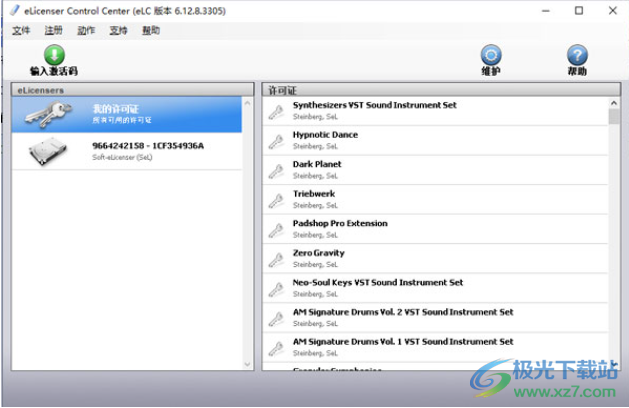629x408 pixels.
Task: Click the eLicensers panel header
Action: point(133,90)
